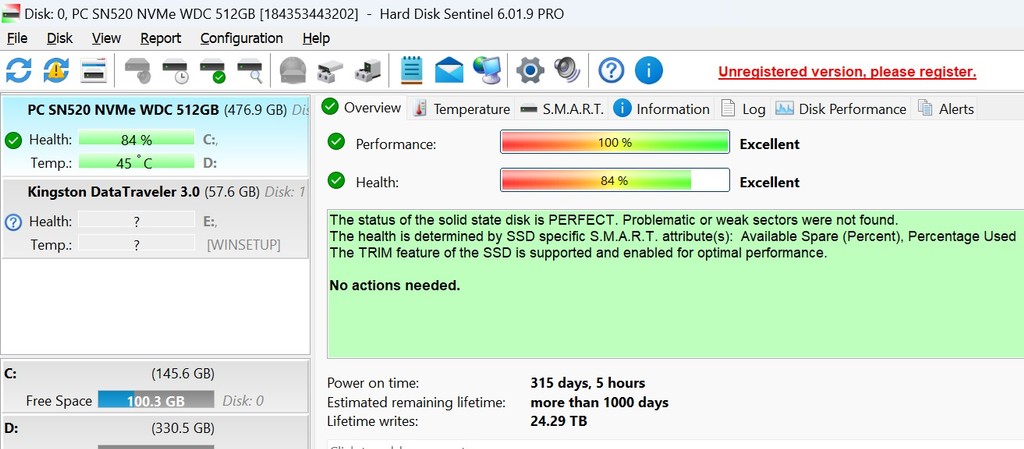Switch to the S.M.A.R.T. tab
This screenshot has width=1024, height=449.
(x=562, y=109)
